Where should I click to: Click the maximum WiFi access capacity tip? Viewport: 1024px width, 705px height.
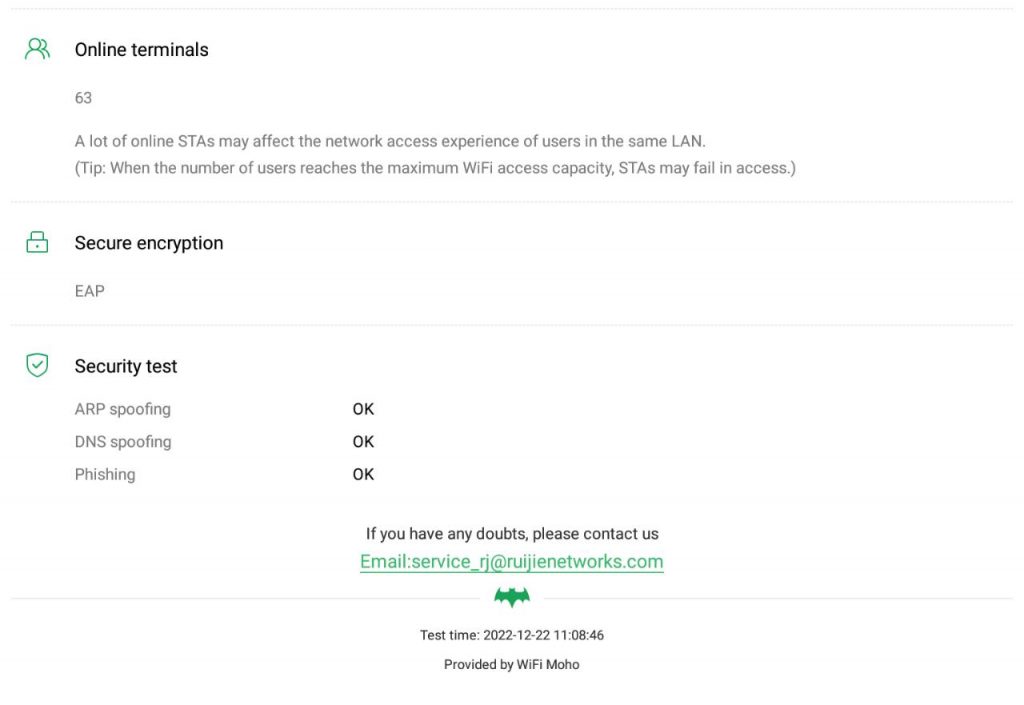435,168
